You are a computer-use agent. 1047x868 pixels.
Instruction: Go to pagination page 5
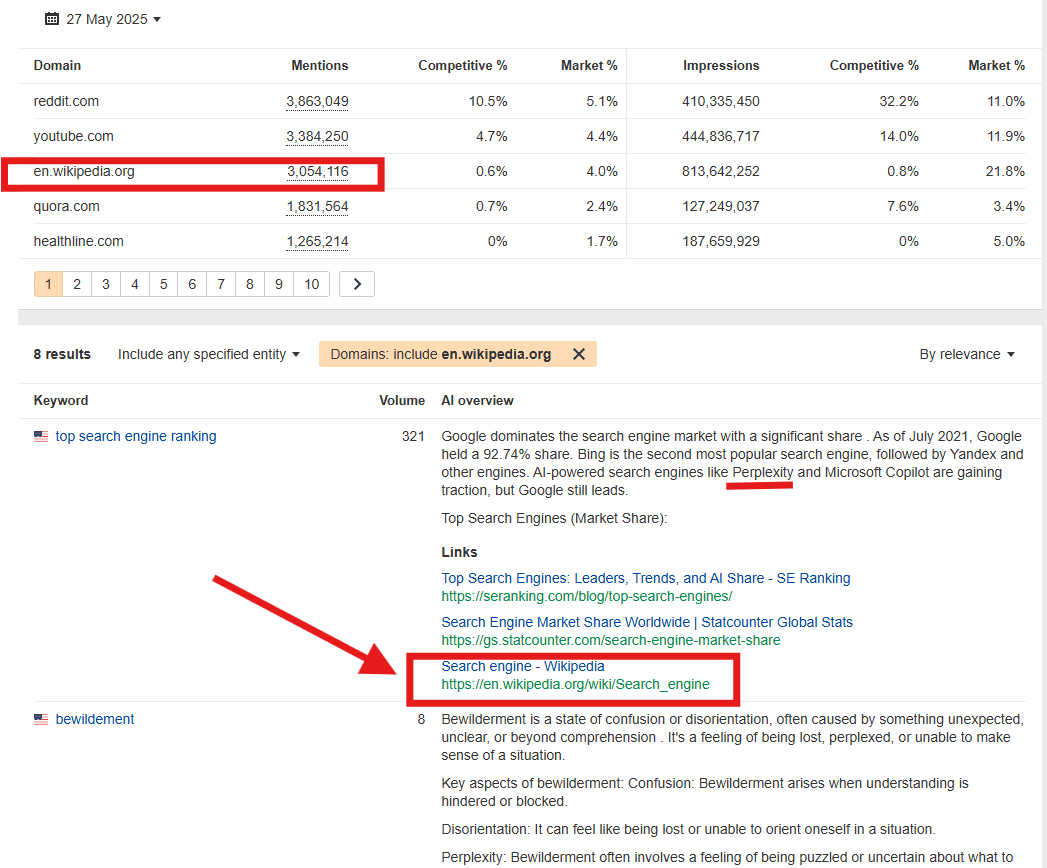coord(164,284)
